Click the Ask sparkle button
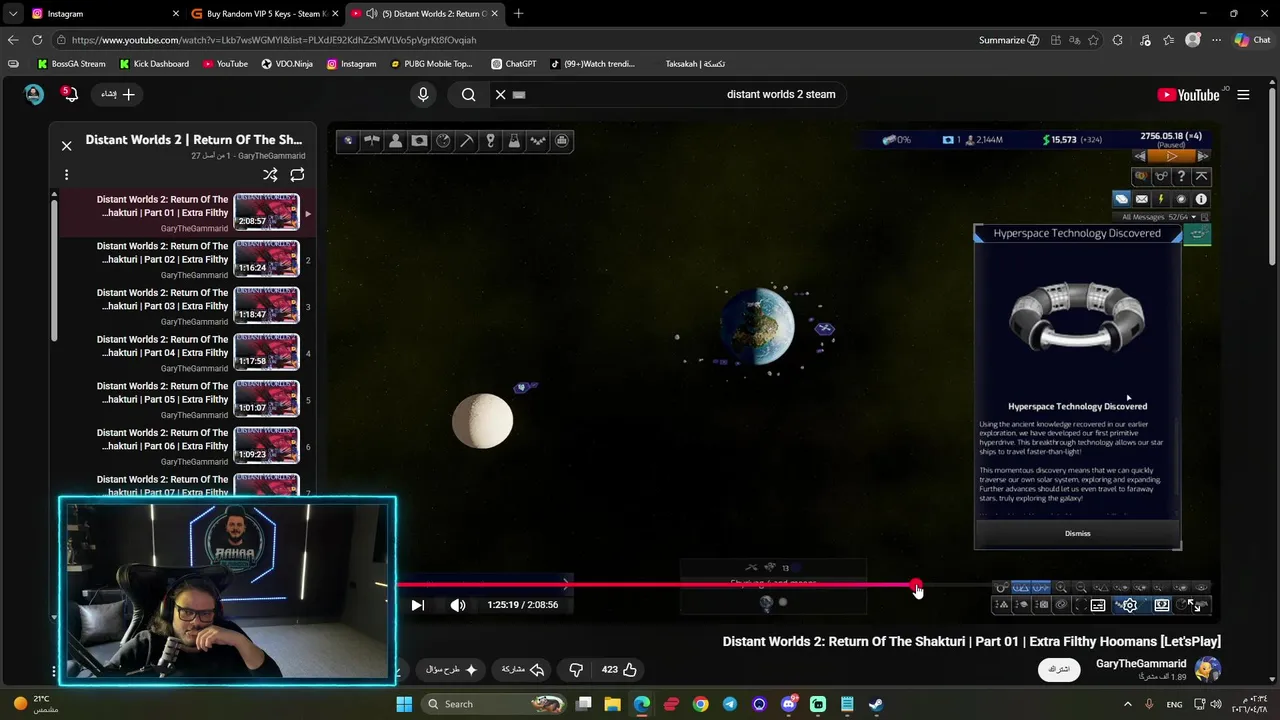Viewport: 1280px width, 720px height. (x=451, y=669)
